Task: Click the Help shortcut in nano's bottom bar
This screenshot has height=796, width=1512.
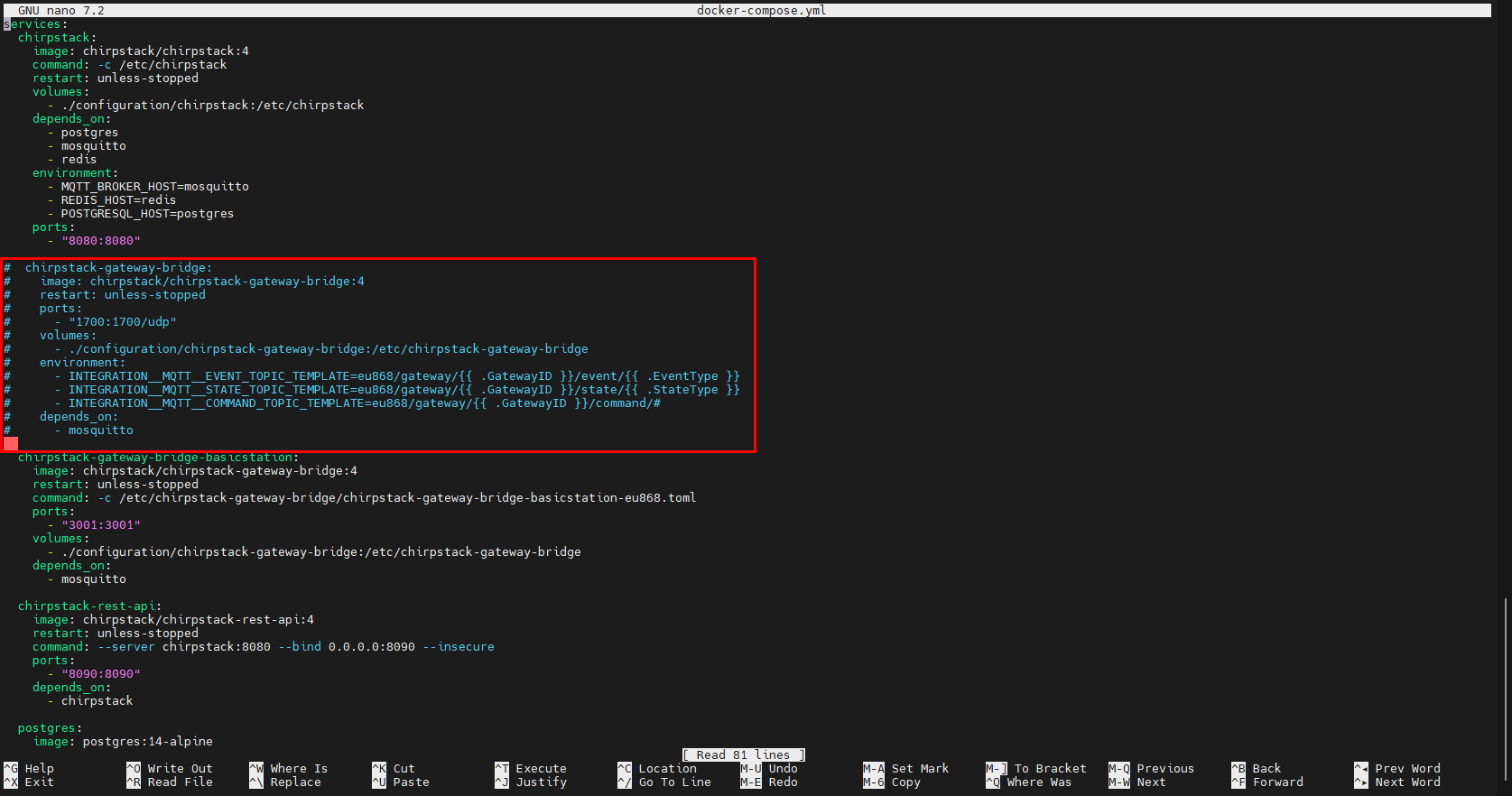Action: 39,769
